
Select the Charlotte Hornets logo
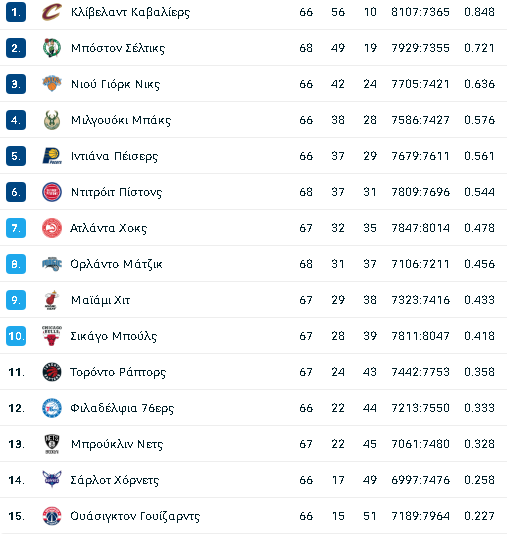[52, 480]
